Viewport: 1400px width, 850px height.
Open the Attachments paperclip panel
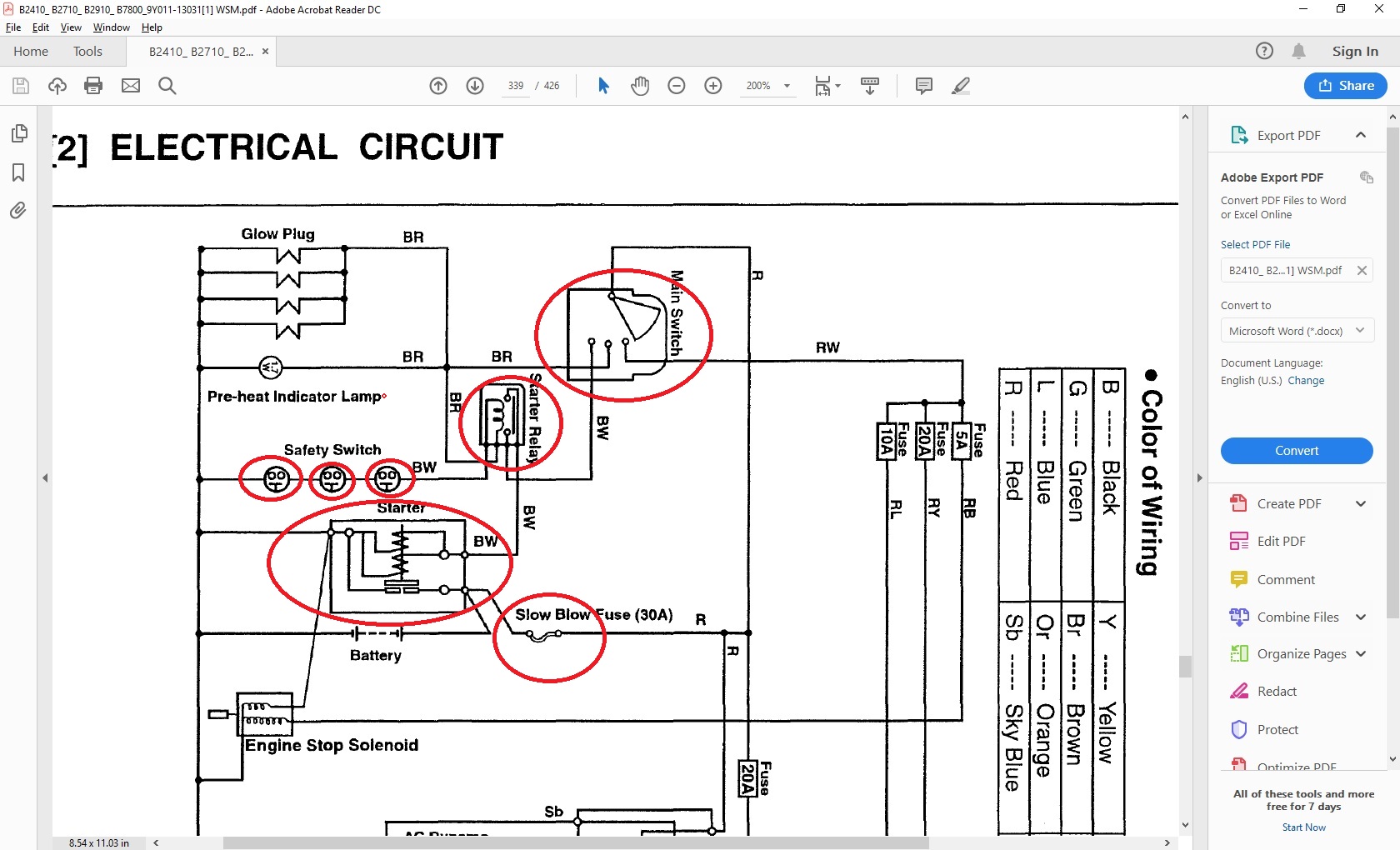click(18, 211)
